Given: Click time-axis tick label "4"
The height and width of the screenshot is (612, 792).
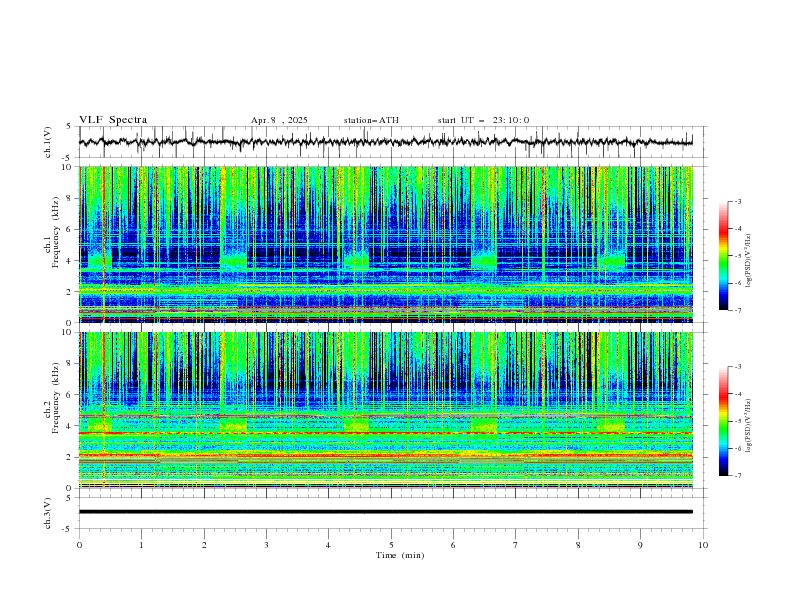Looking at the screenshot, I should point(328,545).
